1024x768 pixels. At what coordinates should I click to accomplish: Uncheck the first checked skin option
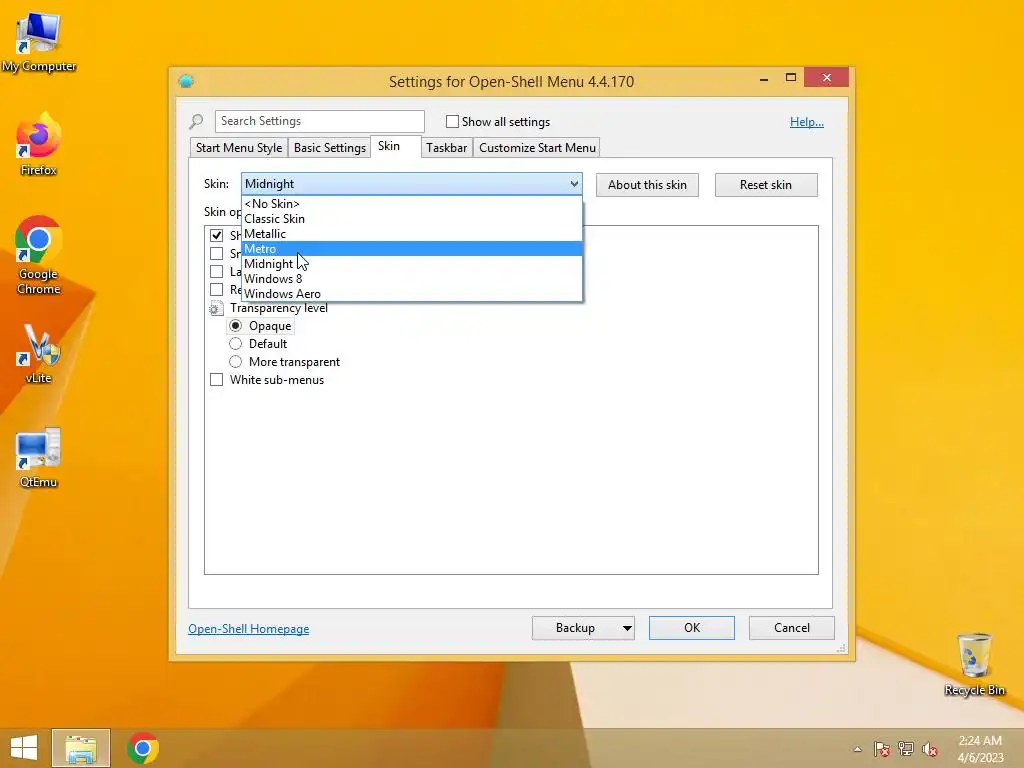pos(216,235)
